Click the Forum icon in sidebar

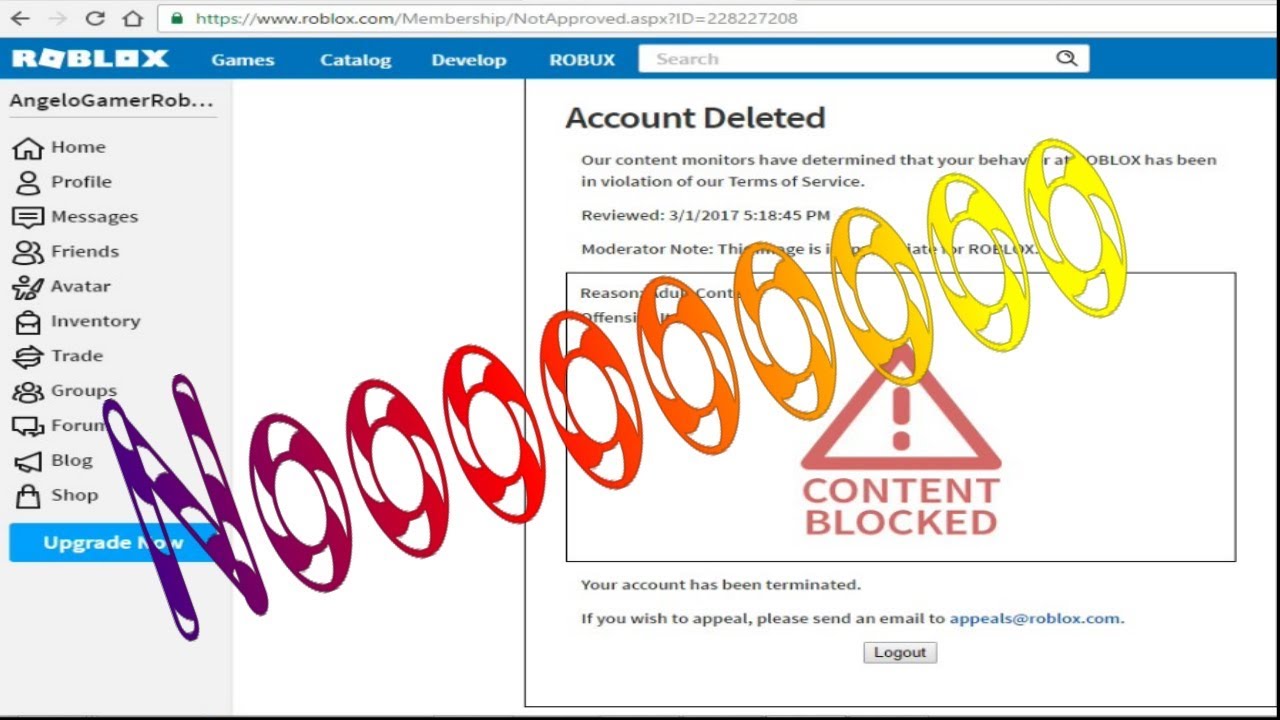[27, 426]
